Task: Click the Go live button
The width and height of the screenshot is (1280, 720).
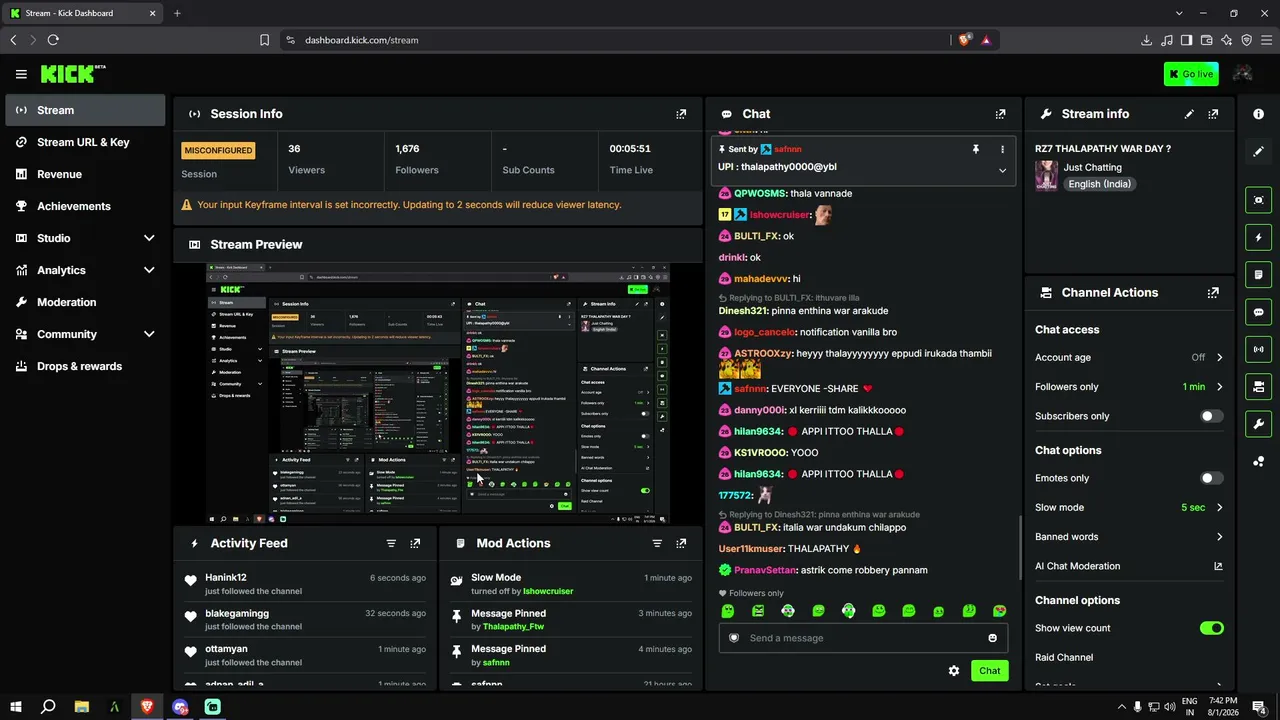Action: [1191, 74]
